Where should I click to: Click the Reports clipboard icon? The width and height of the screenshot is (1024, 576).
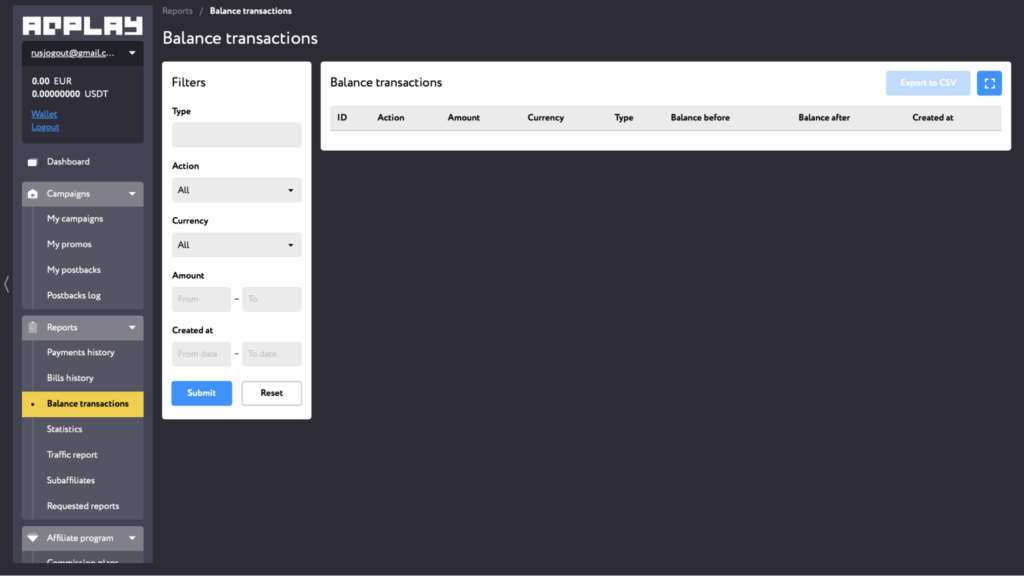33,328
